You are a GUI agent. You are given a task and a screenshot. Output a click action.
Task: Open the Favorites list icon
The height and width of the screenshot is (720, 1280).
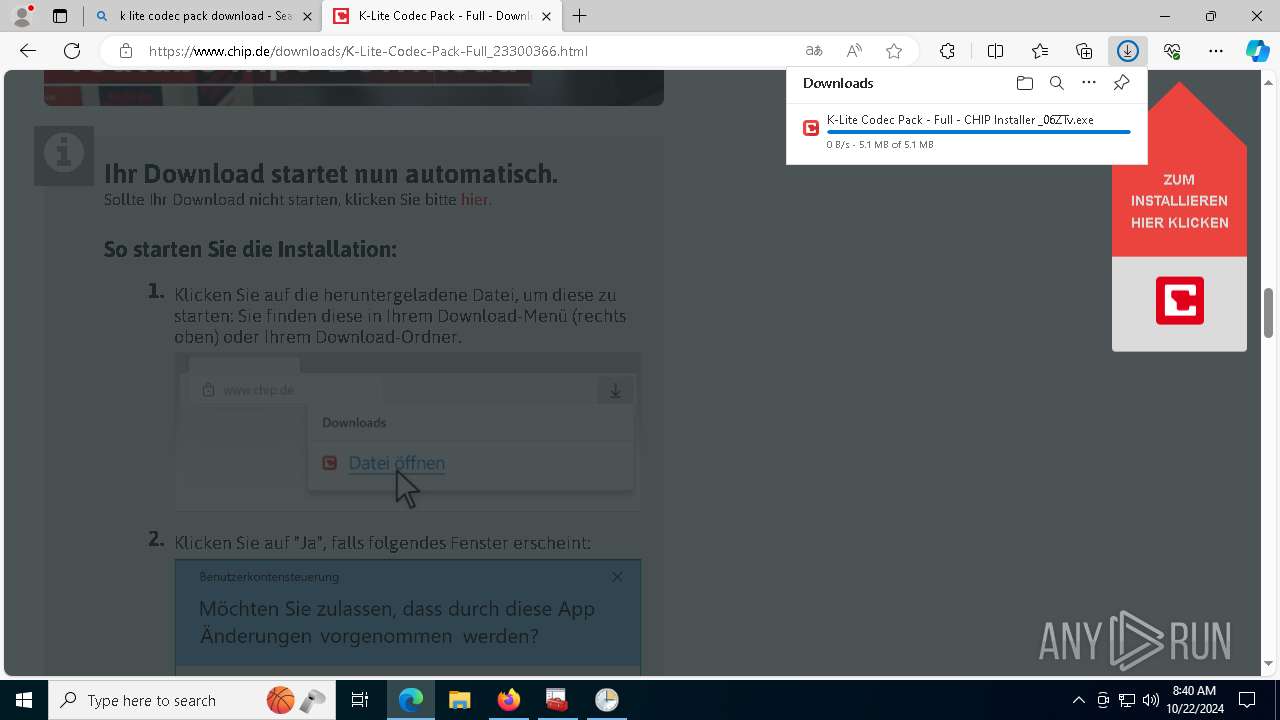(1040, 51)
